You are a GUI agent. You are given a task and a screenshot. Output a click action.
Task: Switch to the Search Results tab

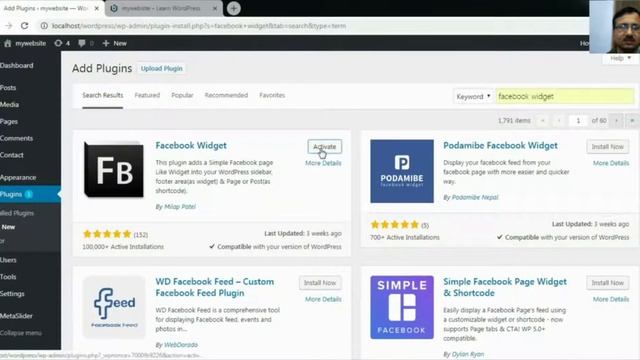(102, 96)
